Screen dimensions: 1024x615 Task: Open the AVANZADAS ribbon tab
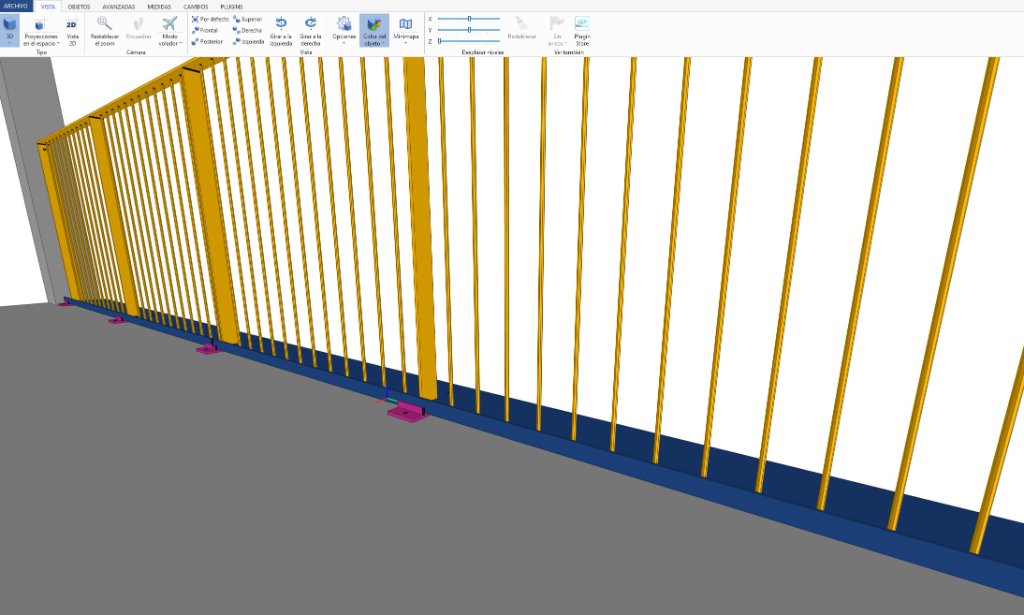[119, 7]
